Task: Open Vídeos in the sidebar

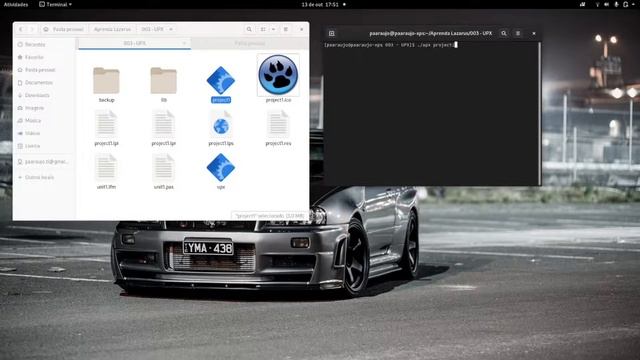Action: tap(44, 133)
